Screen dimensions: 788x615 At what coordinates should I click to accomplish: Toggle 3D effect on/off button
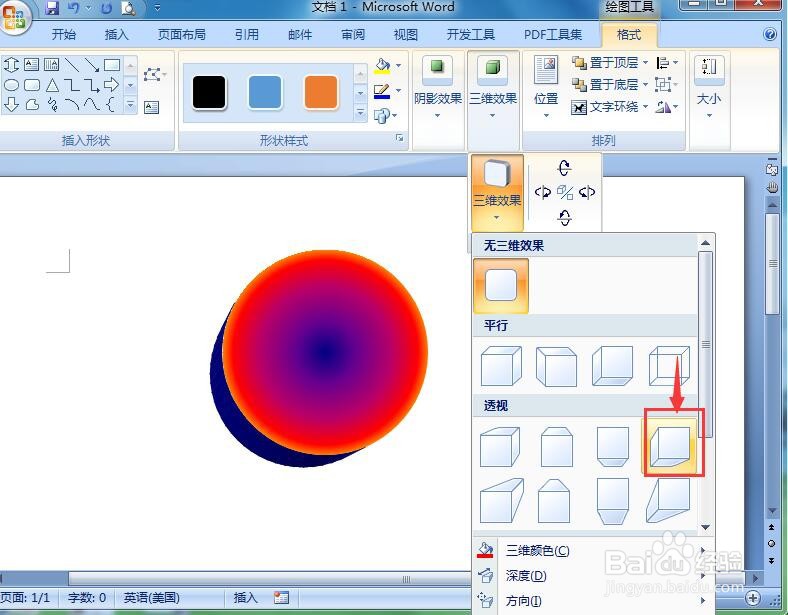565,192
